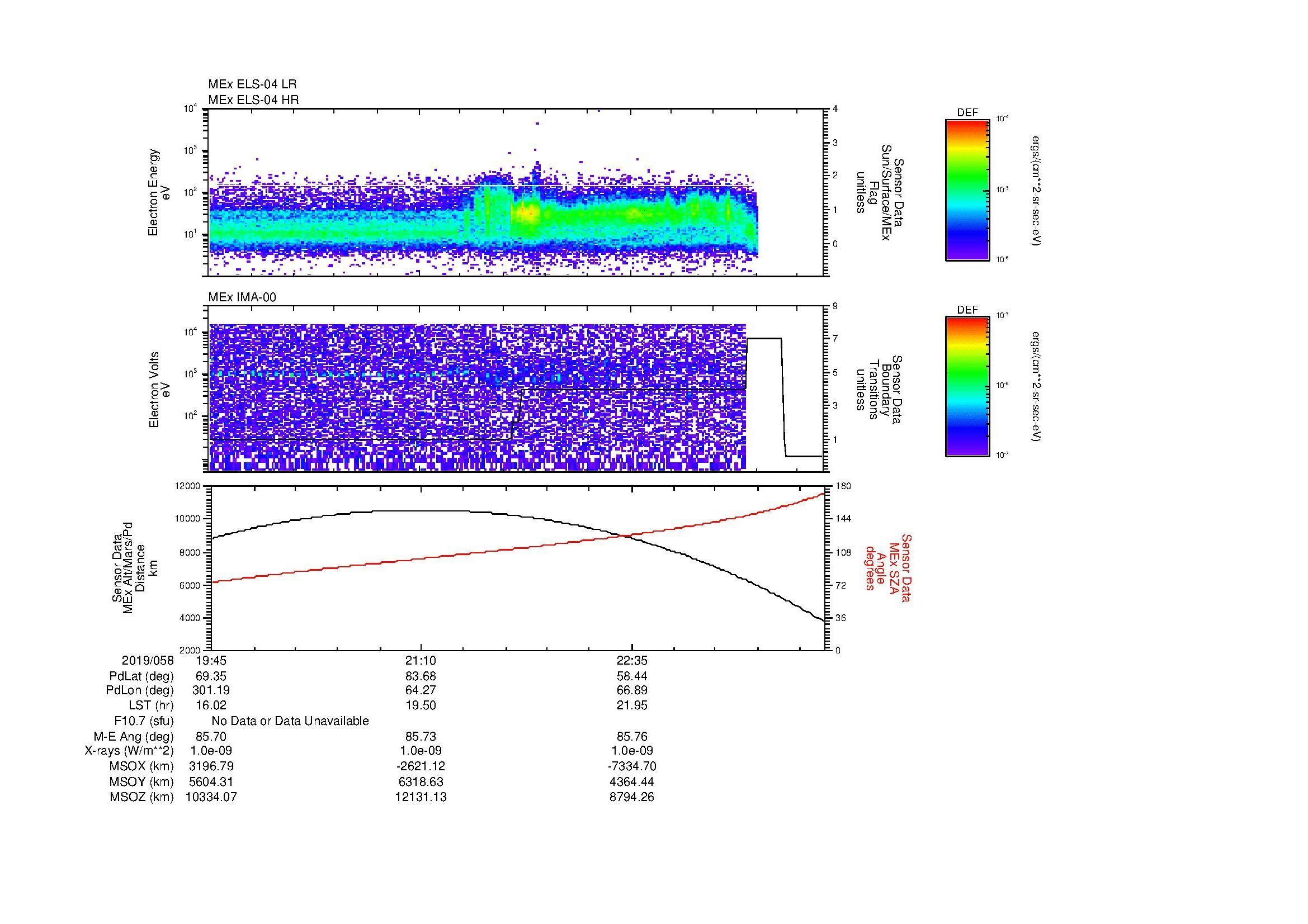The image size is (1308, 924).
Task: Click the PdLon value 301.19
Action: 211,690
